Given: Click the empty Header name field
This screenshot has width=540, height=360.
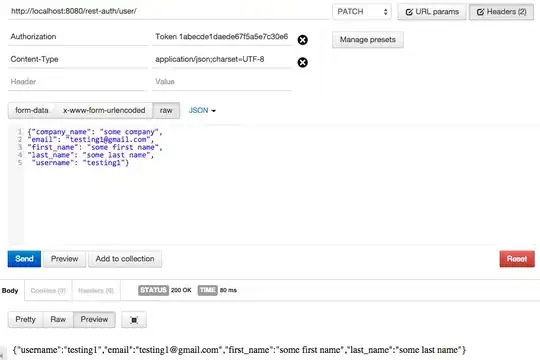Looking at the screenshot, I should pyautogui.click(x=77, y=82).
